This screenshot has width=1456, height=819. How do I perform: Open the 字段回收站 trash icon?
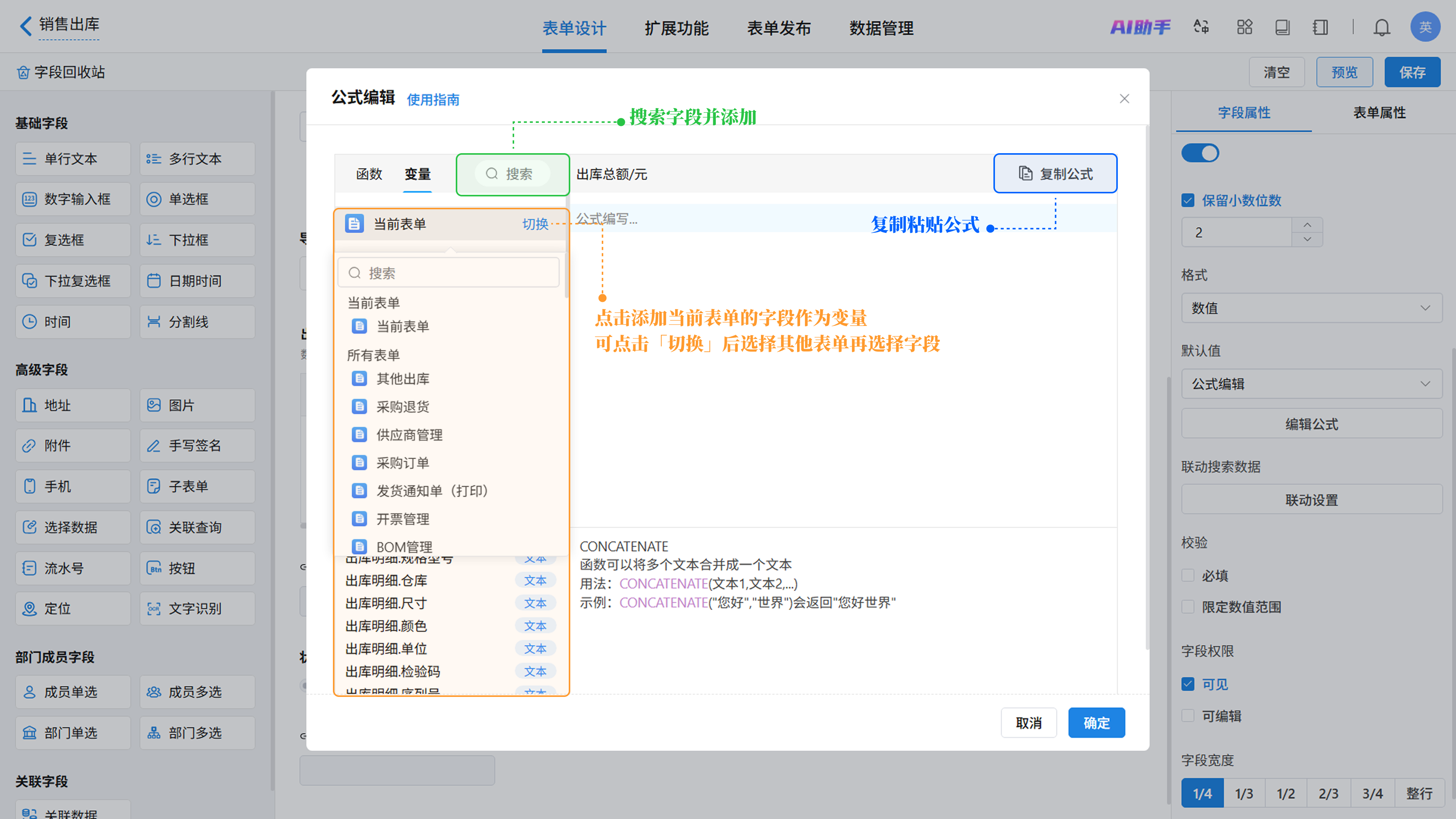[x=23, y=72]
